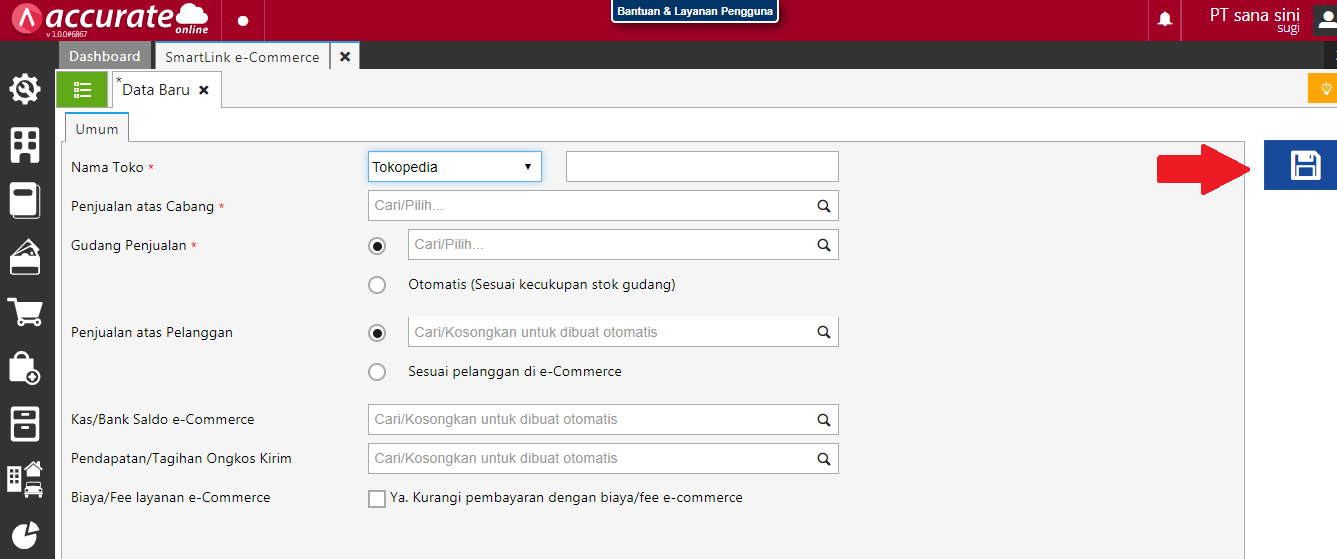
Task: Focus the Gudang Penjualan search field
Action: (623, 245)
